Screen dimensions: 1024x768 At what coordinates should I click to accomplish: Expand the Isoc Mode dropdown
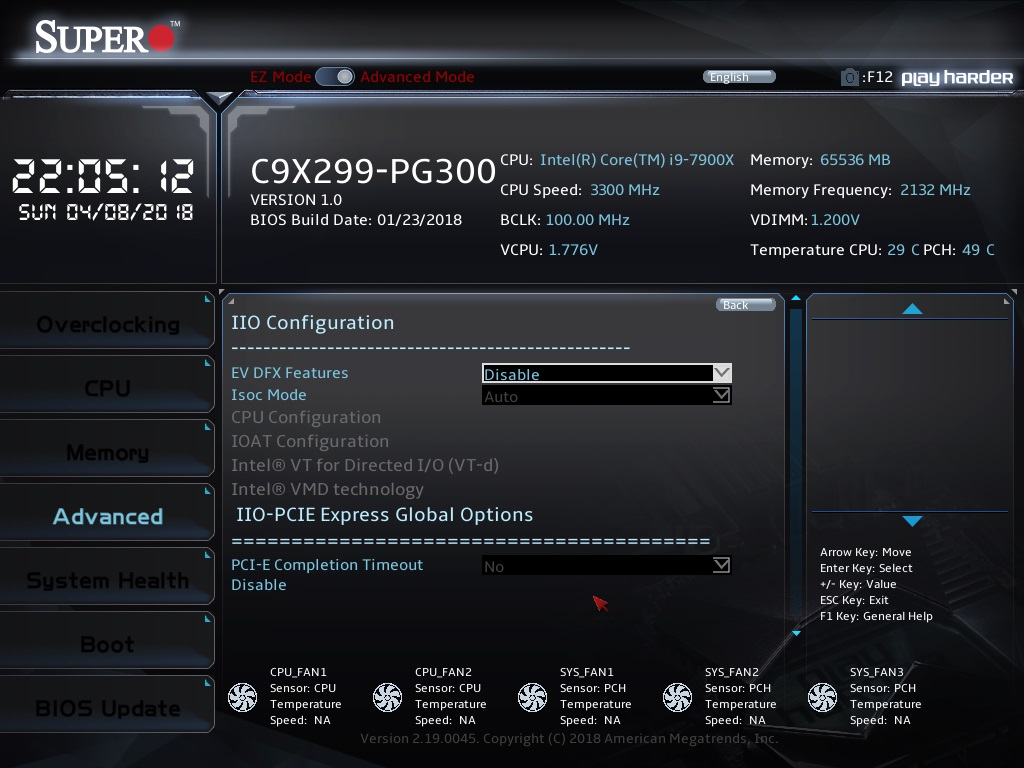pyautogui.click(x=606, y=396)
